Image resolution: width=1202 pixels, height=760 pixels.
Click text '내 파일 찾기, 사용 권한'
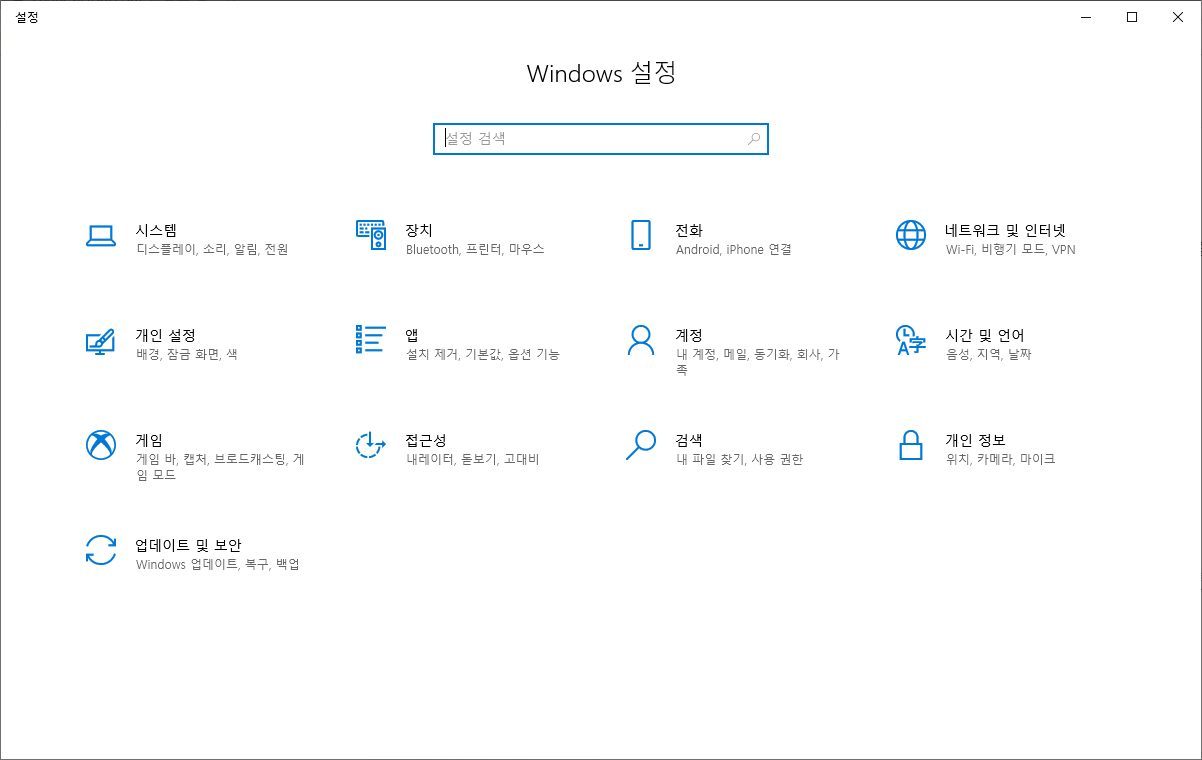coord(739,460)
